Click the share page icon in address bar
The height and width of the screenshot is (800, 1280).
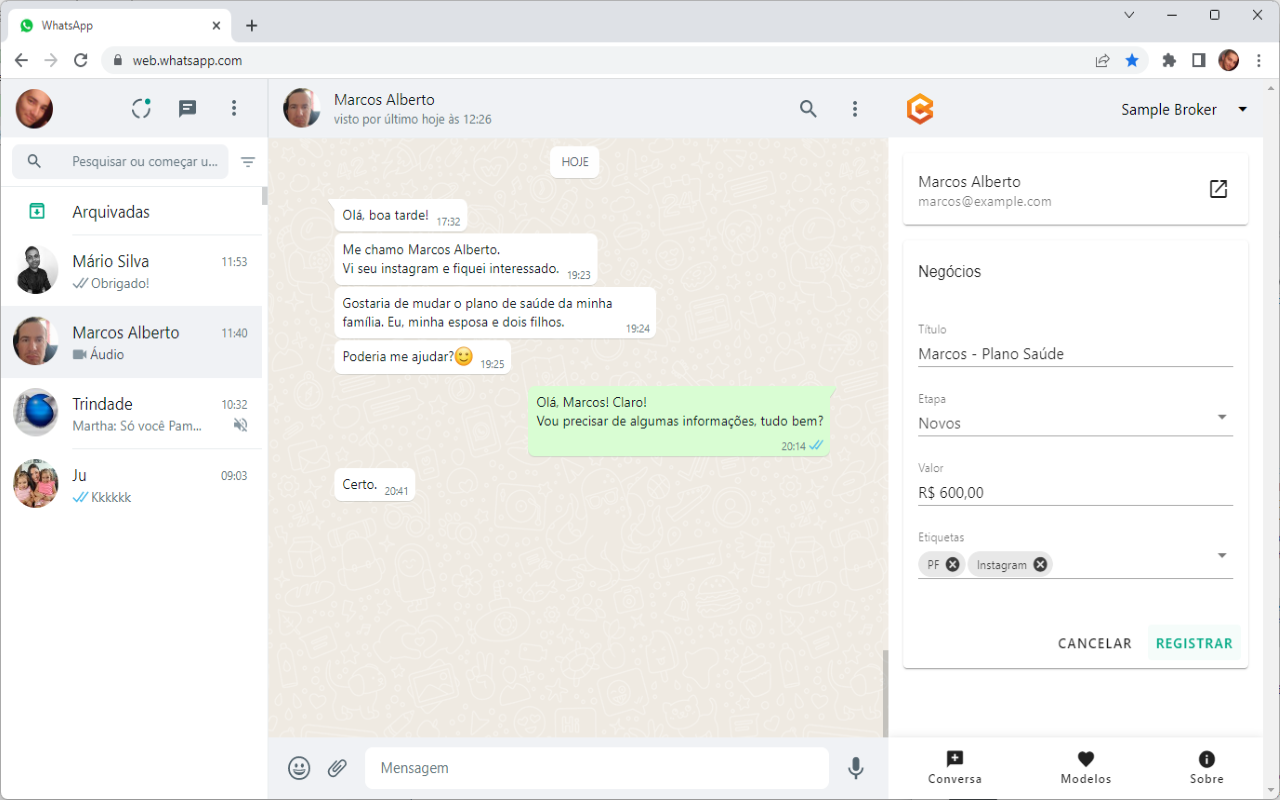[x=1102, y=60]
